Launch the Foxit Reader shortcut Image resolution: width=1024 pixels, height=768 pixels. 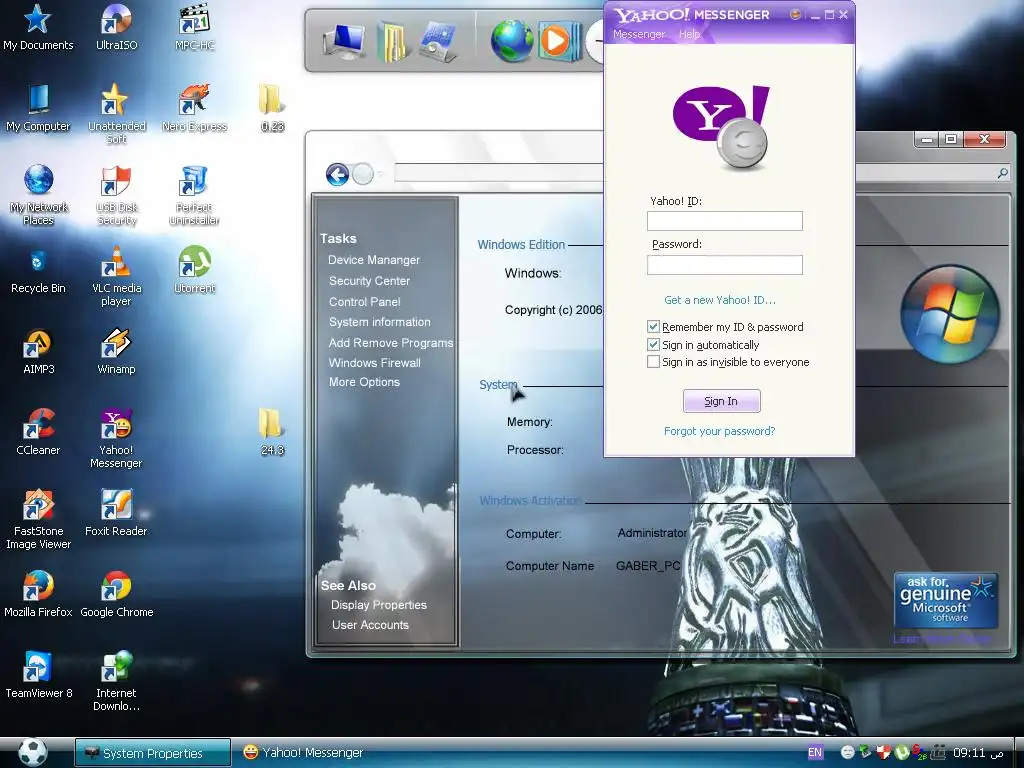click(x=116, y=513)
